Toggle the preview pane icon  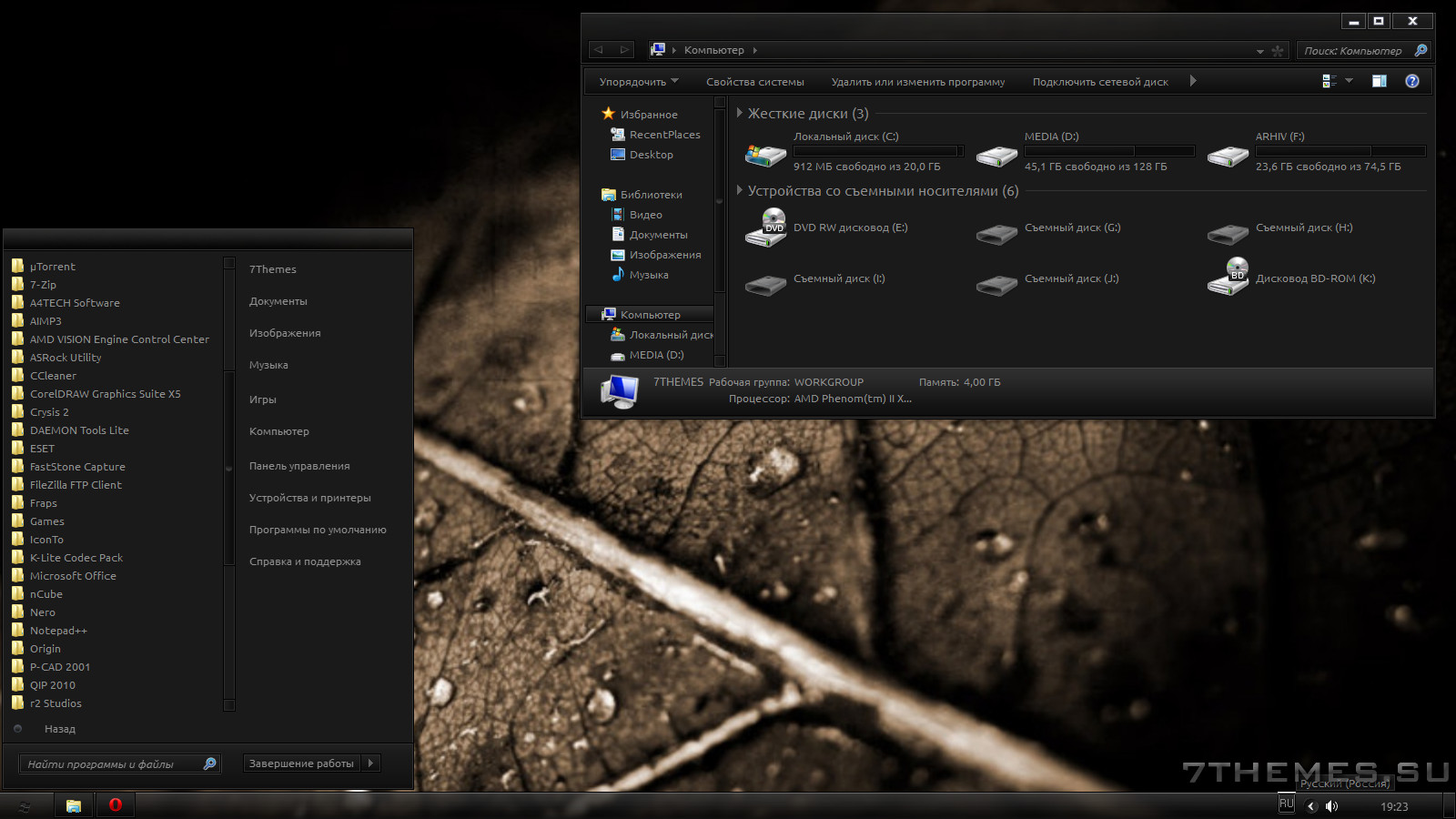[1379, 81]
